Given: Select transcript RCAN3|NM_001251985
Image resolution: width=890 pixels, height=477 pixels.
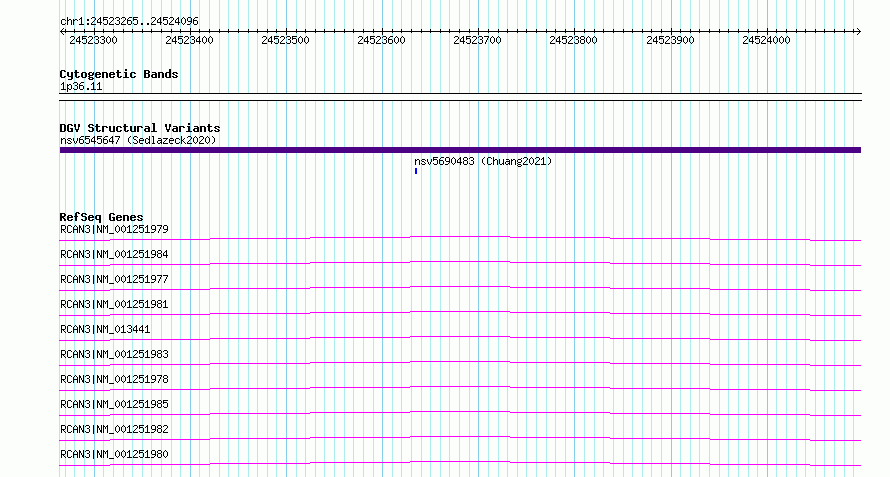Looking at the screenshot, I should point(114,404).
